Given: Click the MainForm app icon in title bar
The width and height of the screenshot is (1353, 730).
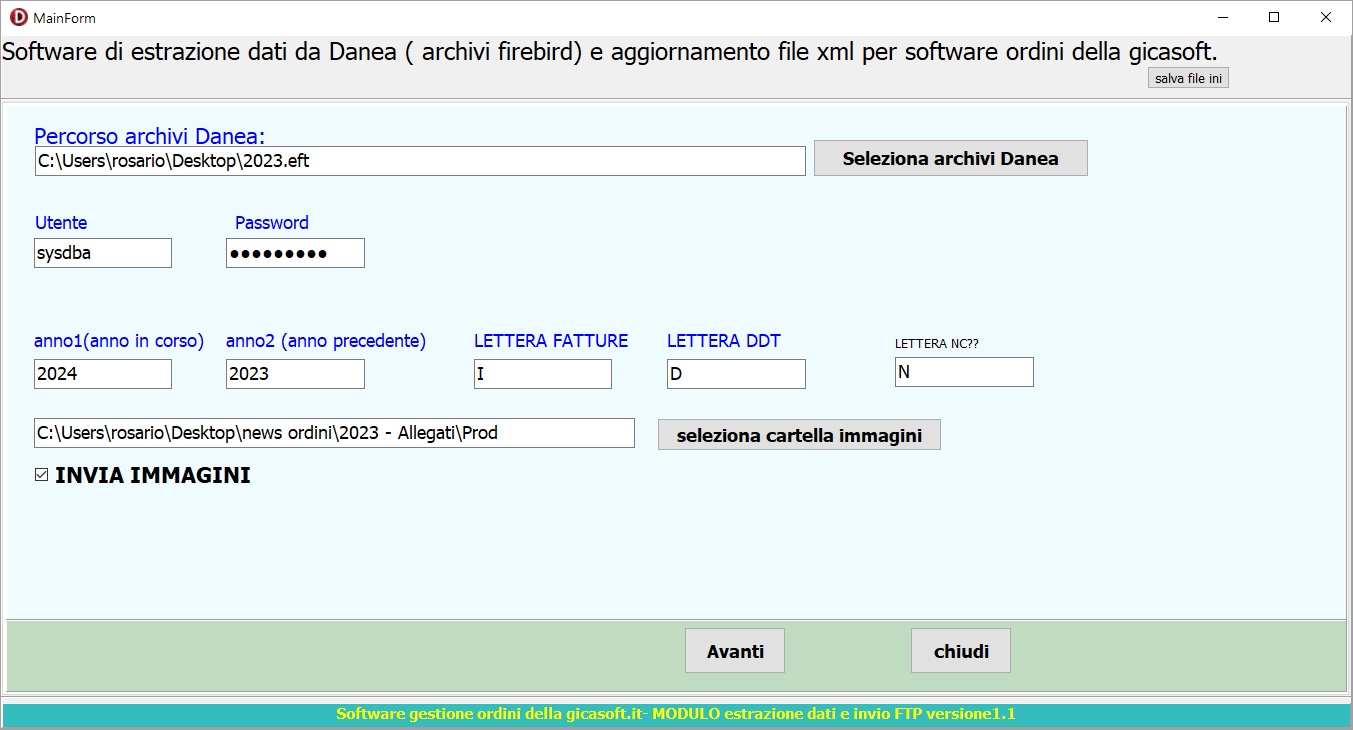Looking at the screenshot, I should pos(18,17).
